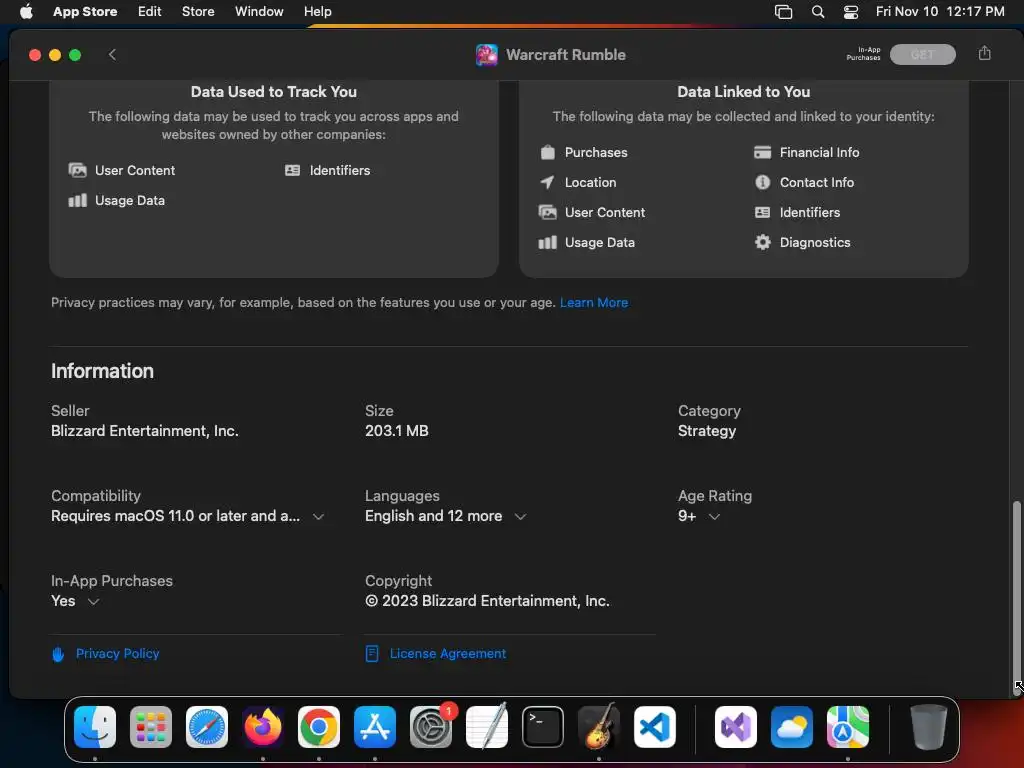Open Finder from the dock
This screenshot has width=1024, height=768.
pos(95,727)
